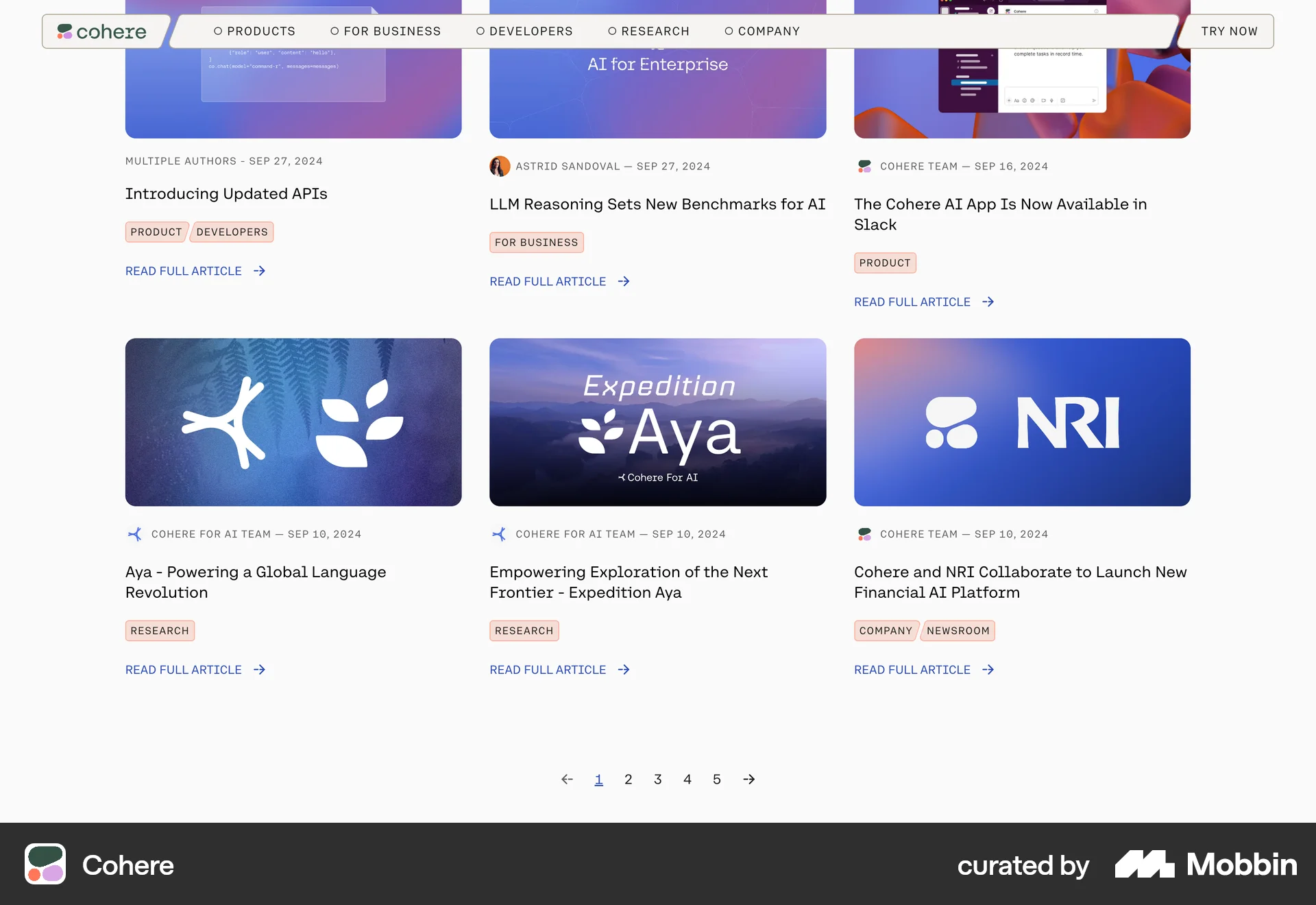1316x905 pixels.
Task: Open the Company navigation item
Action: [x=761, y=31]
